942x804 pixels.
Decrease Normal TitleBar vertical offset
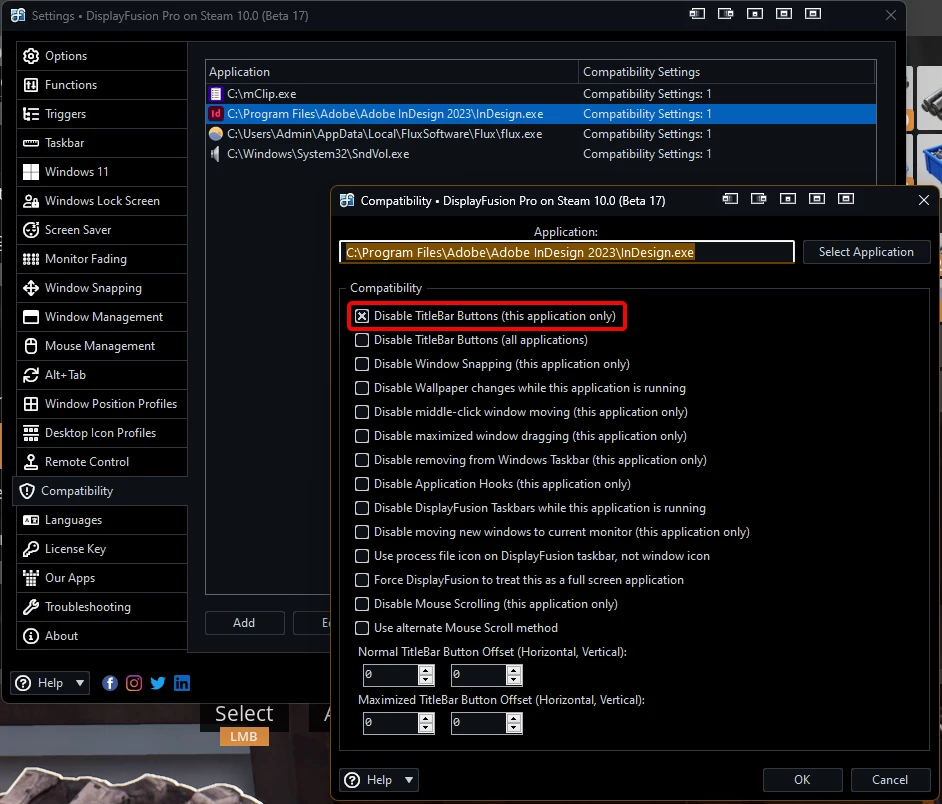click(x=514, y=680)
